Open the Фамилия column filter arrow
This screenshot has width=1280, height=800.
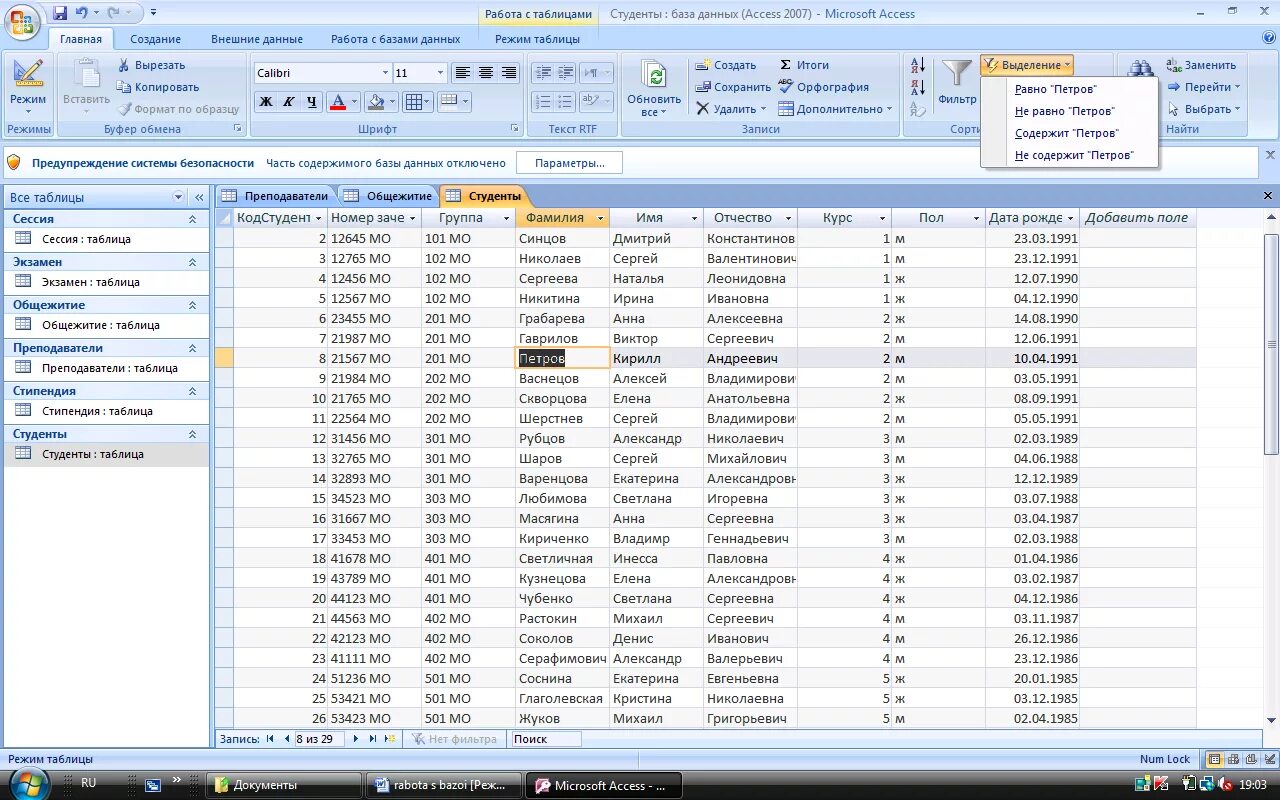[x=600, y=218]
